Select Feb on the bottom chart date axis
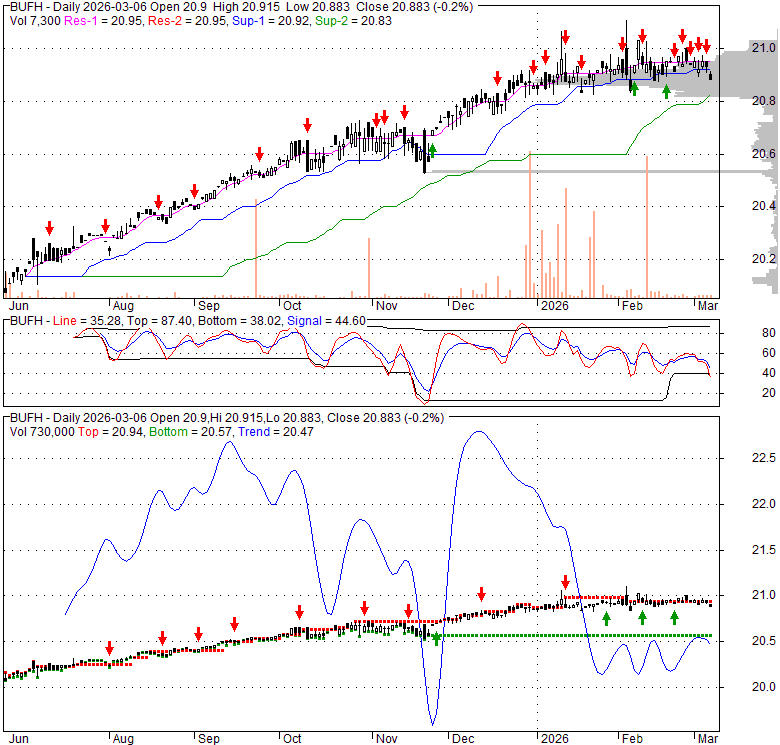 point(632,739)
